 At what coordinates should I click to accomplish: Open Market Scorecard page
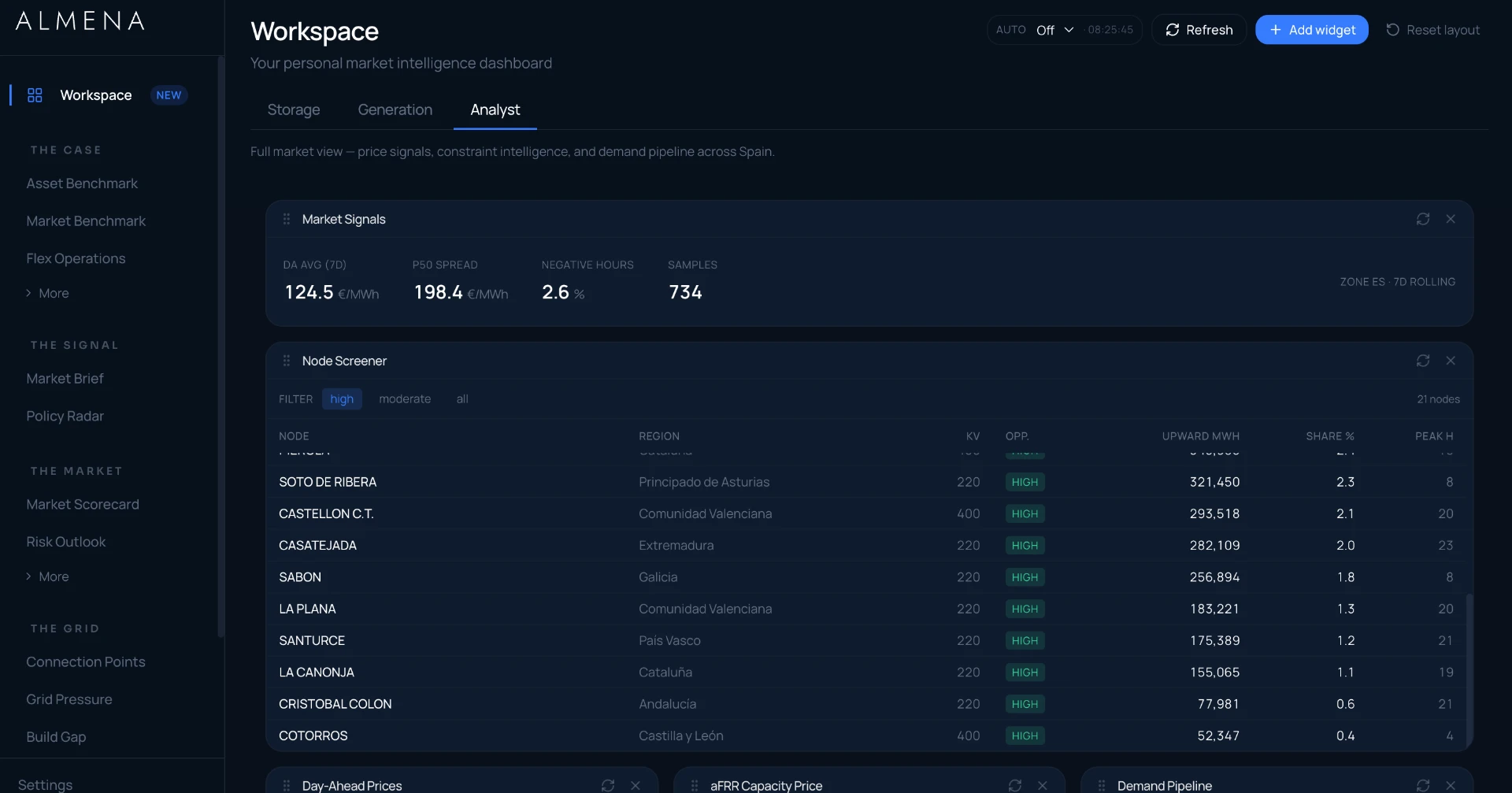(x=83, y=505)
